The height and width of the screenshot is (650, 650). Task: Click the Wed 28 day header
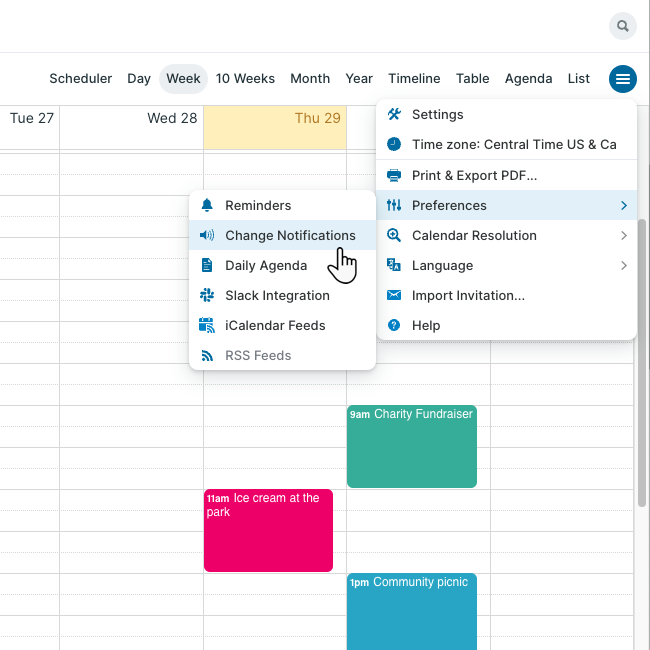(x=131, y=127)
